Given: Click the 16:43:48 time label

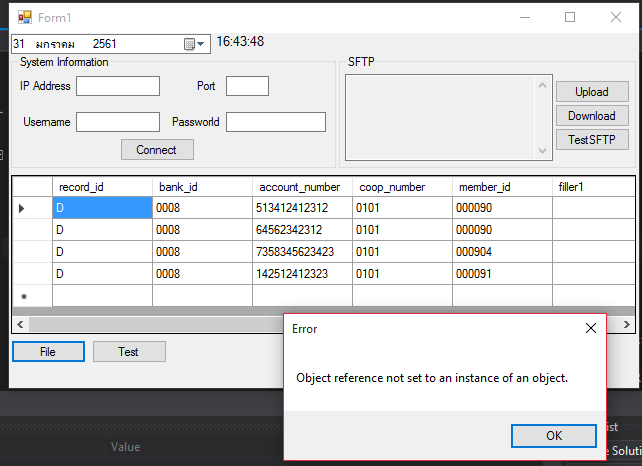Looking at the screenshot, I should (x=240, y=41).
